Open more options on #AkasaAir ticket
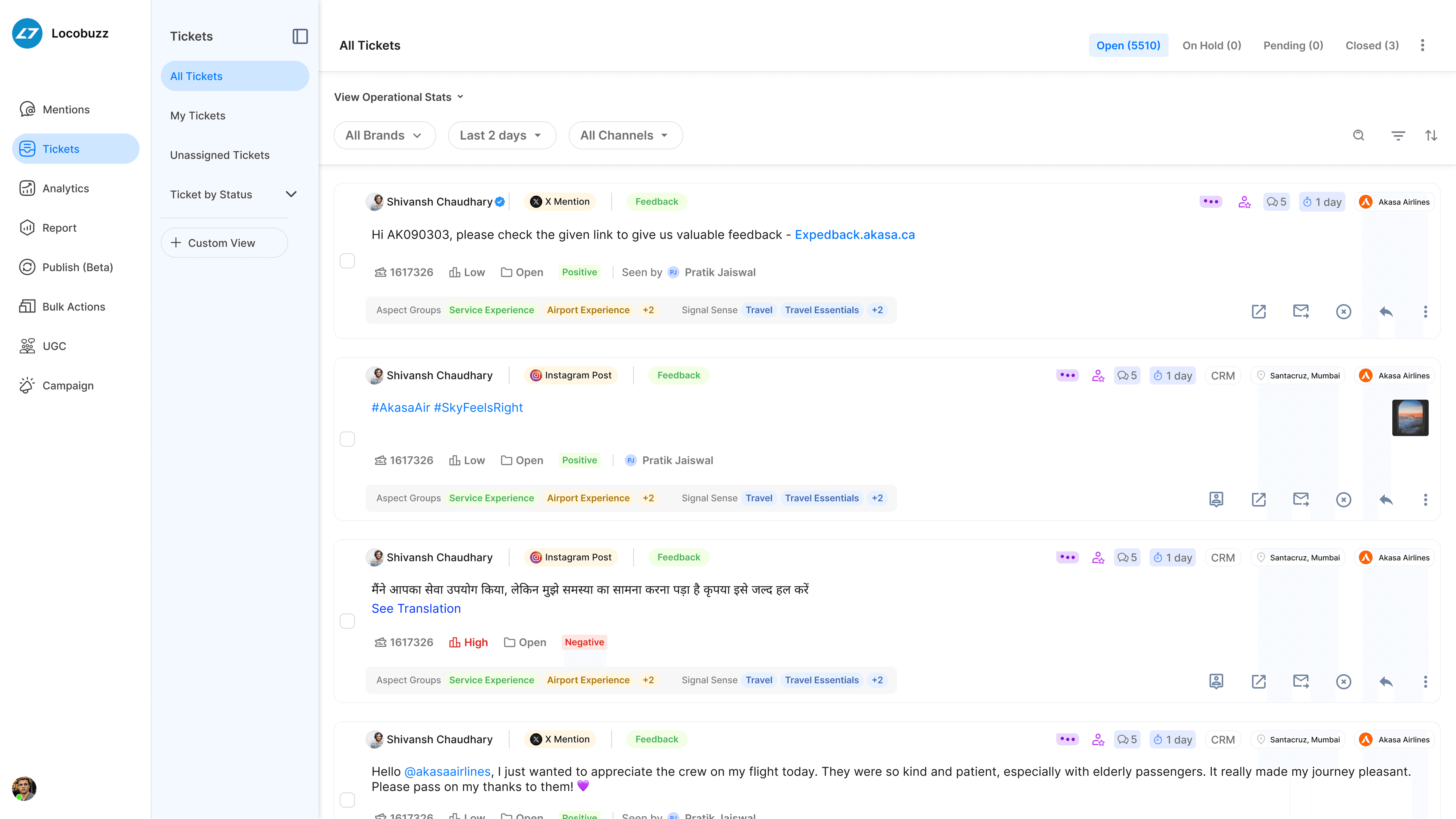The height and width of the screenshot is (819, 1456). click(x=1426, y=500)
